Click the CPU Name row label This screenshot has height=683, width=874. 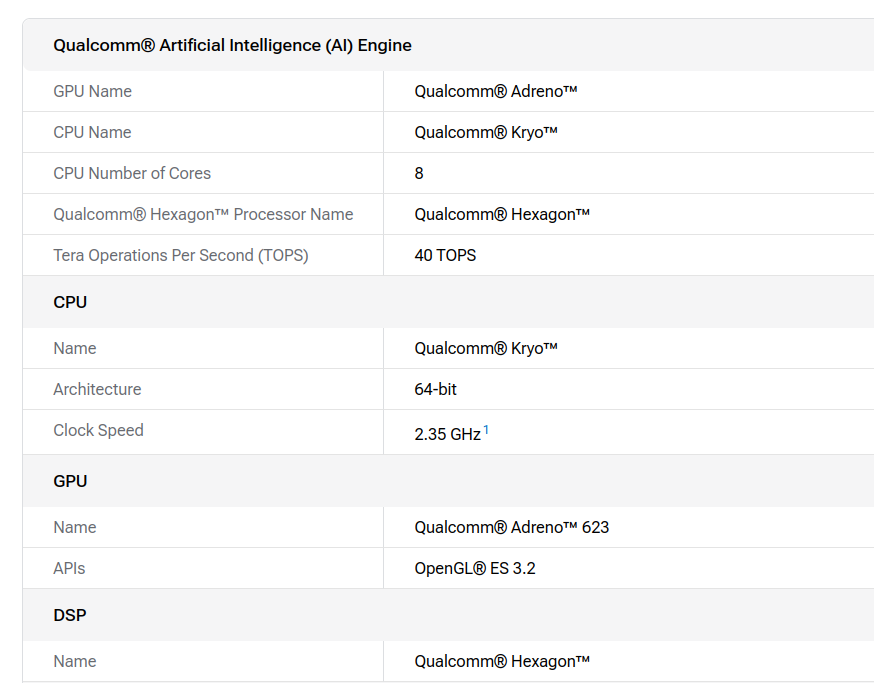tap(92, 132)
